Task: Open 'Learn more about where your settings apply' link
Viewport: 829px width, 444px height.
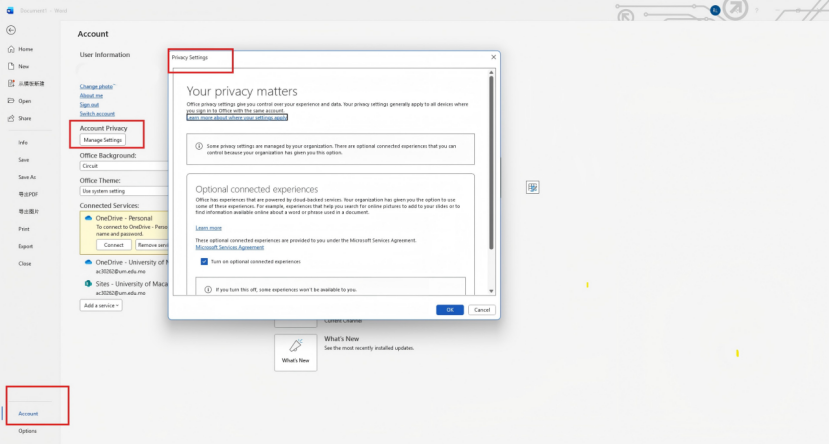Action: click(x=237, y=117)
